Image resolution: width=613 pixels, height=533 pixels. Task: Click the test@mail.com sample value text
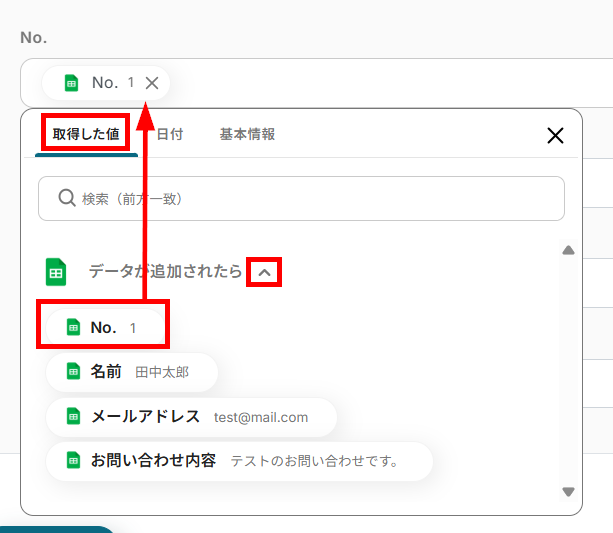(x=261, y=418)
